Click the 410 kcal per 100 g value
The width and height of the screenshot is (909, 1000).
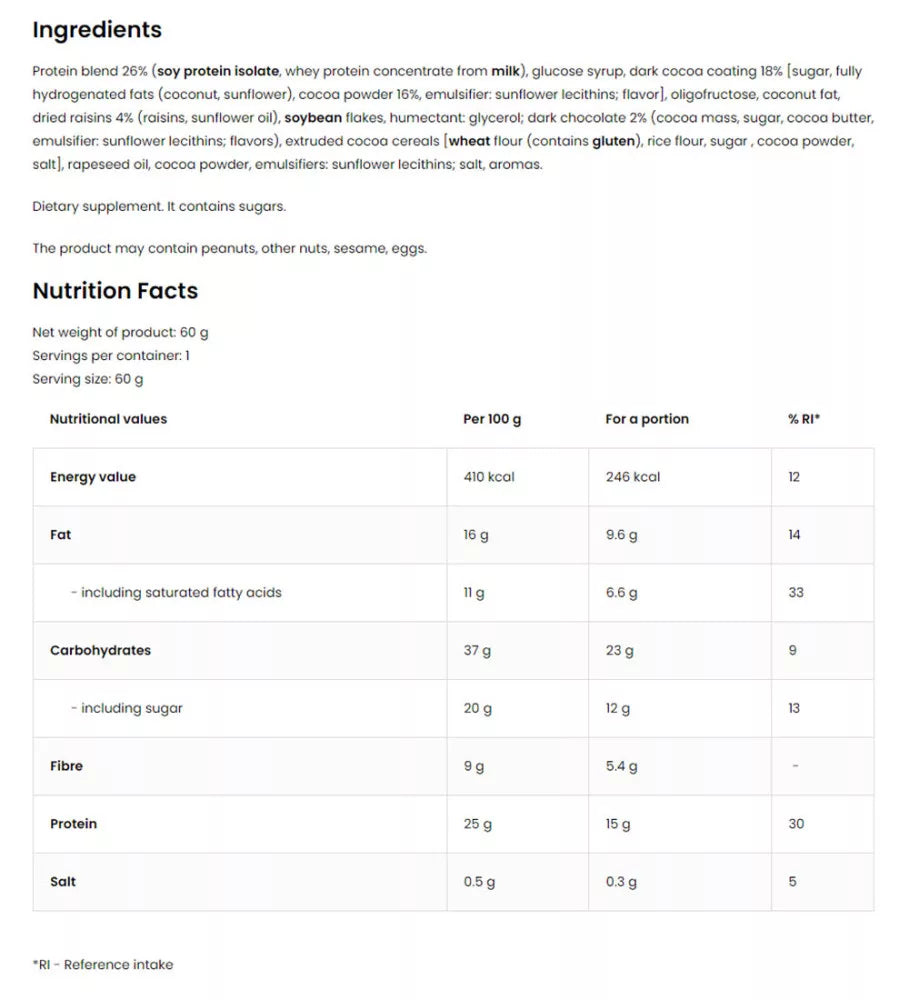489,477
